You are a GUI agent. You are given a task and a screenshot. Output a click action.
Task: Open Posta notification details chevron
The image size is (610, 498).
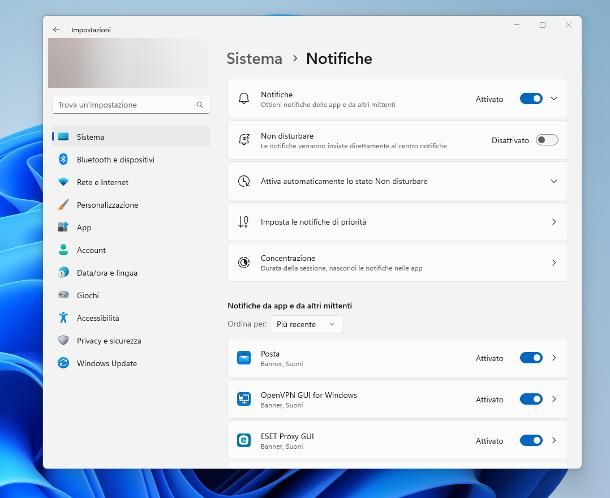click(x=554, y=358)
